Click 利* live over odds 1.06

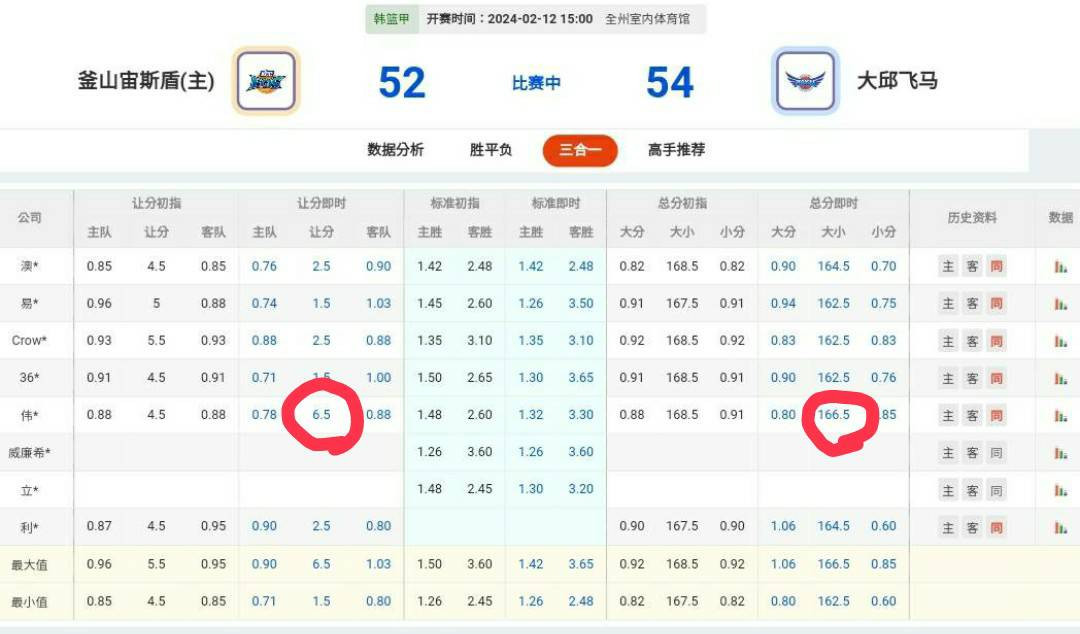pos(783,526)
